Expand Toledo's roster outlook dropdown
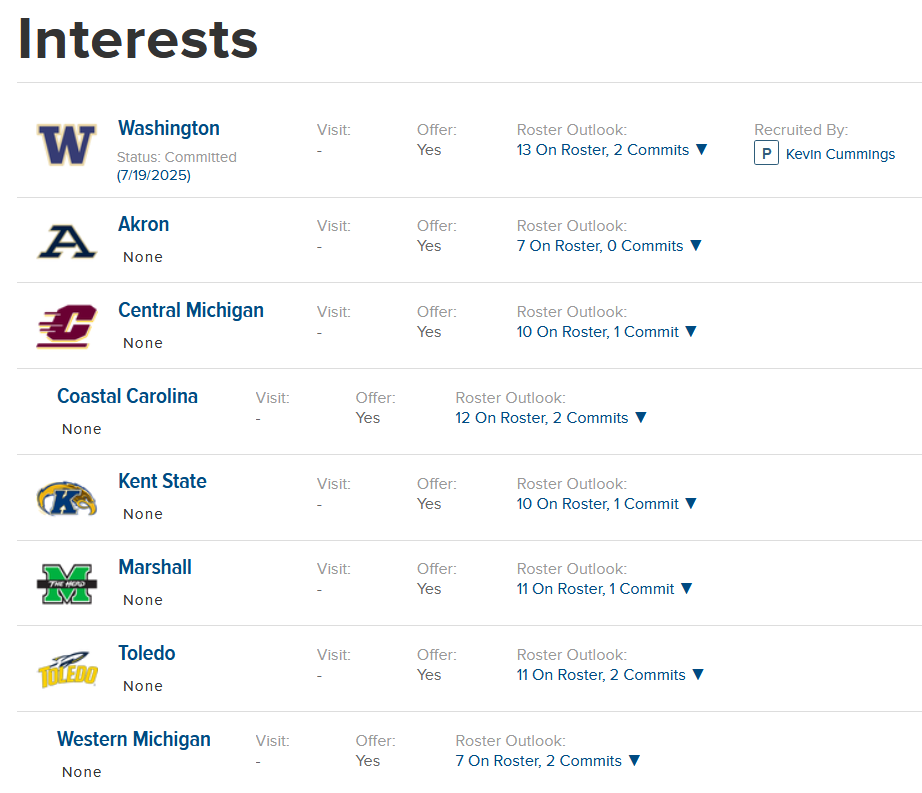The height and width of the screenshot is (793, 922). coord(698,675)
